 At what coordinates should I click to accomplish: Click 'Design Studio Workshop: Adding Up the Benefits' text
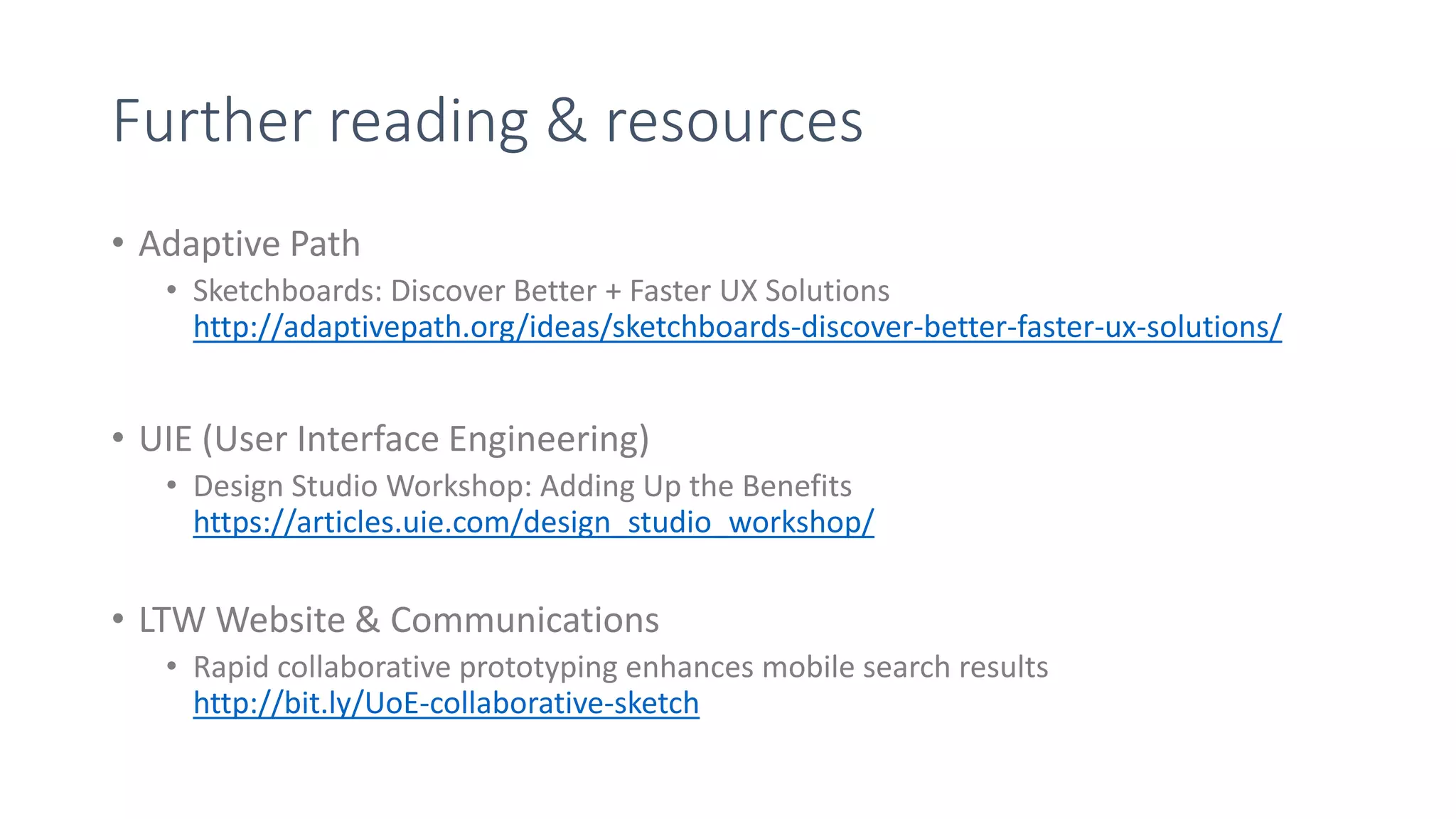coord(523,486)
